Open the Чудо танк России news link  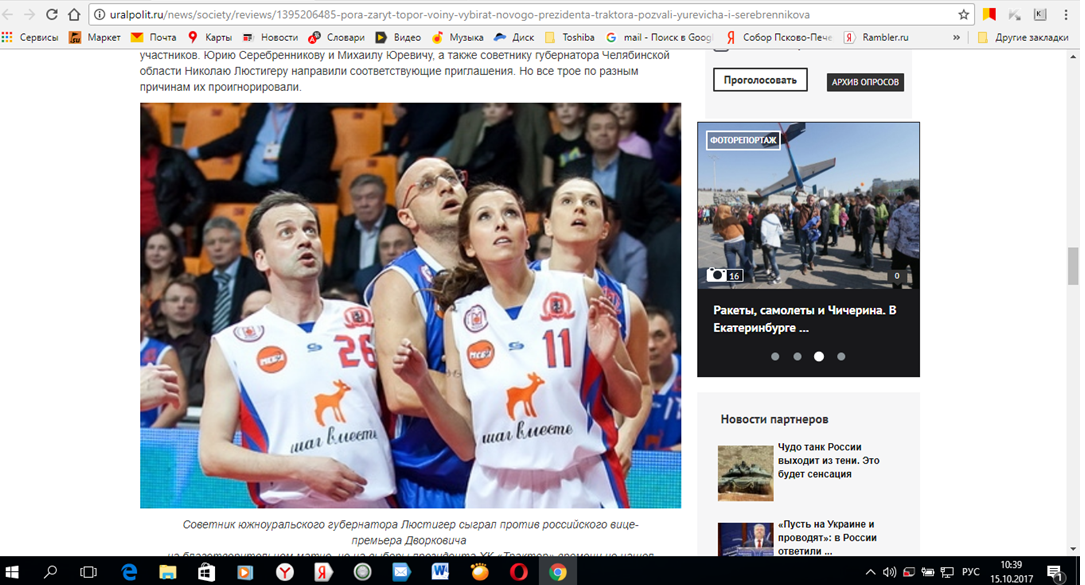point(828,460)
